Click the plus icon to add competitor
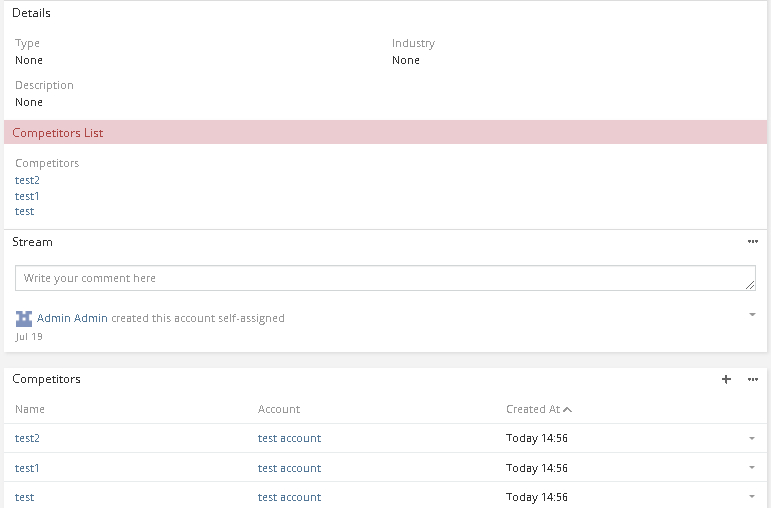Image resolution: width=771 pixels, height=508 pixels. click(x=726, y=380)
